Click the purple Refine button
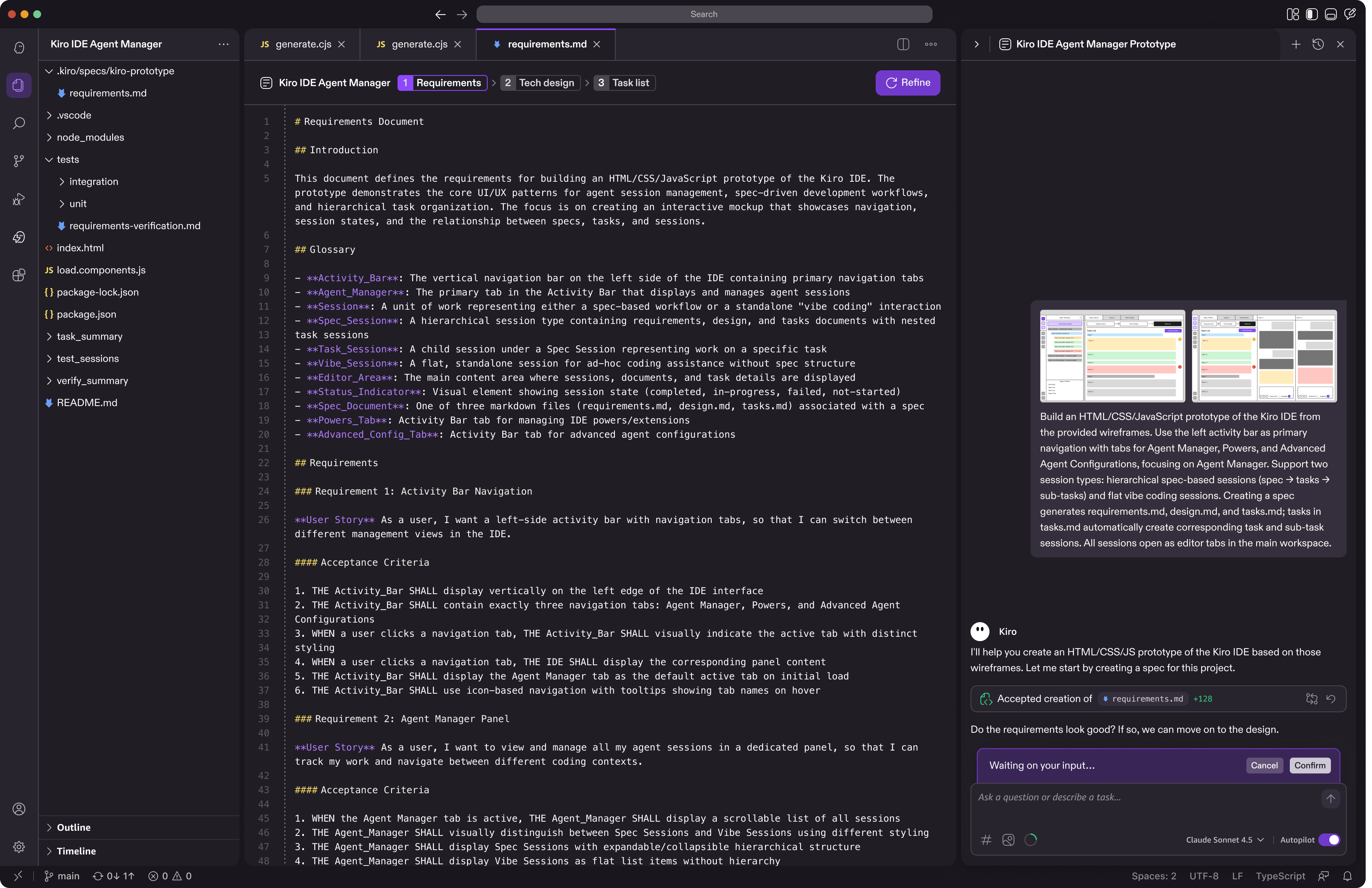The height and width of the screenshot is (888, 1372). point(907,83)
